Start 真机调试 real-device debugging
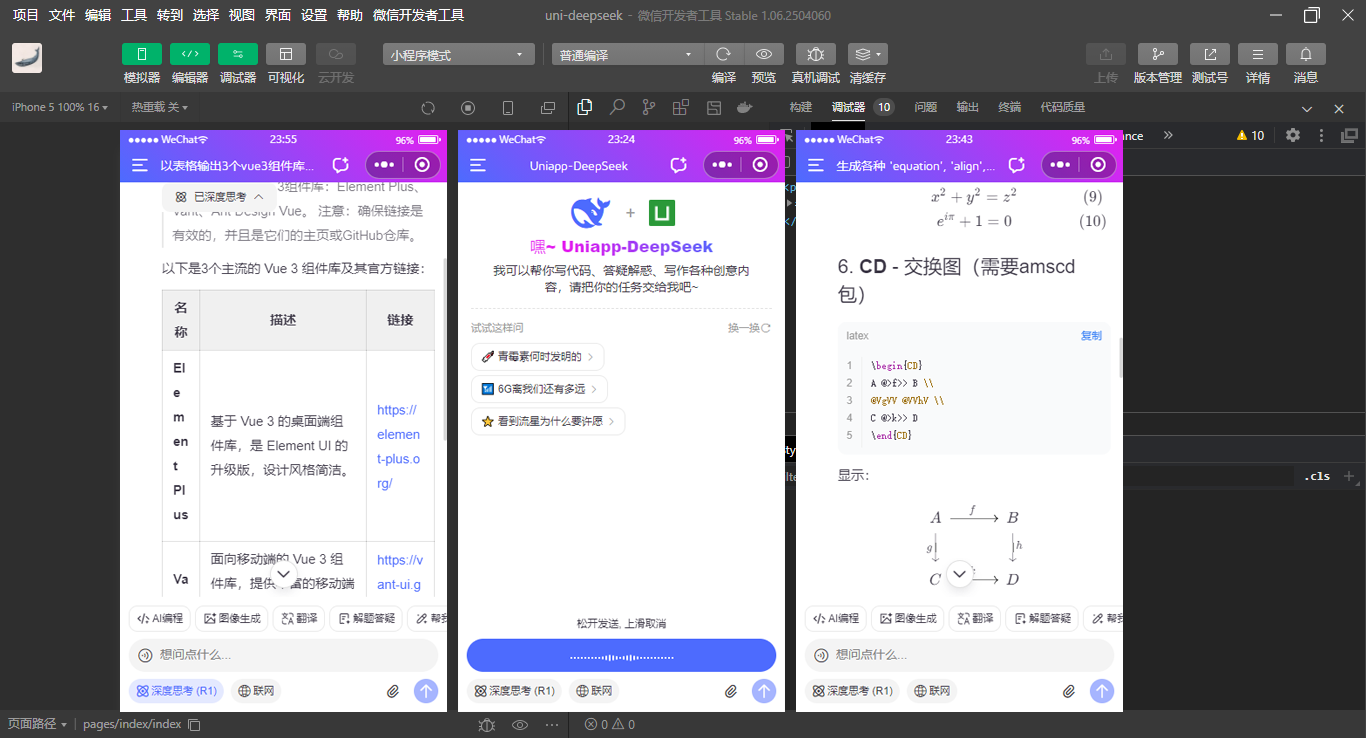 tap(815, 54)
